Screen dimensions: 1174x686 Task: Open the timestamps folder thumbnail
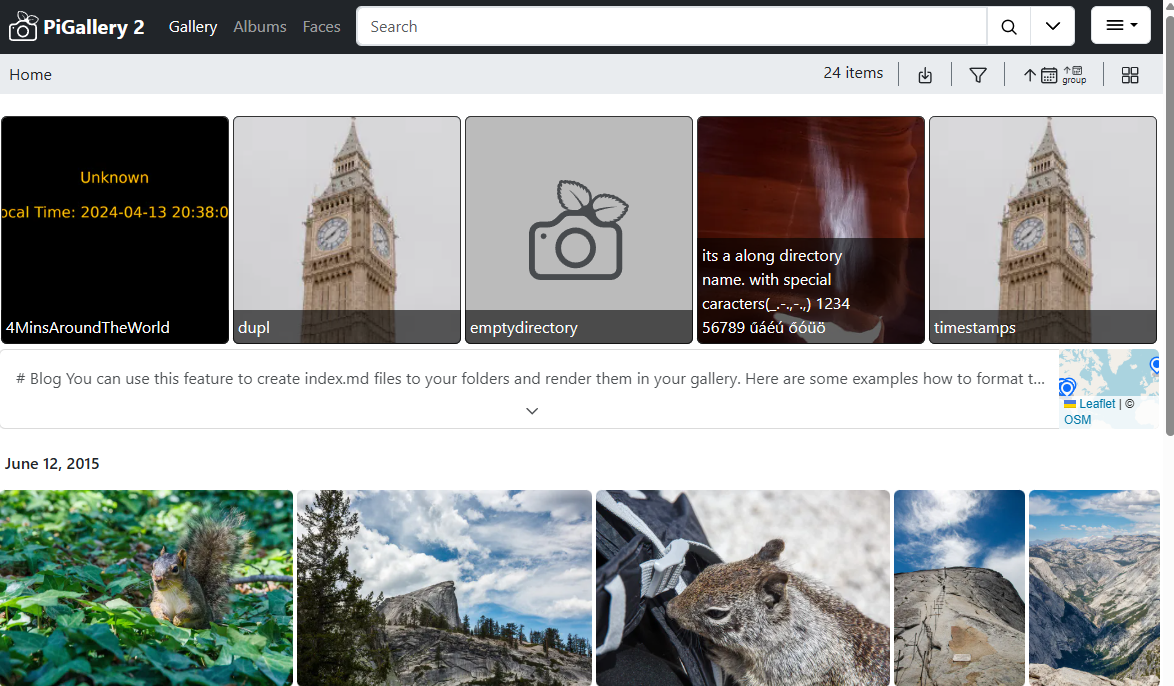1042,230
